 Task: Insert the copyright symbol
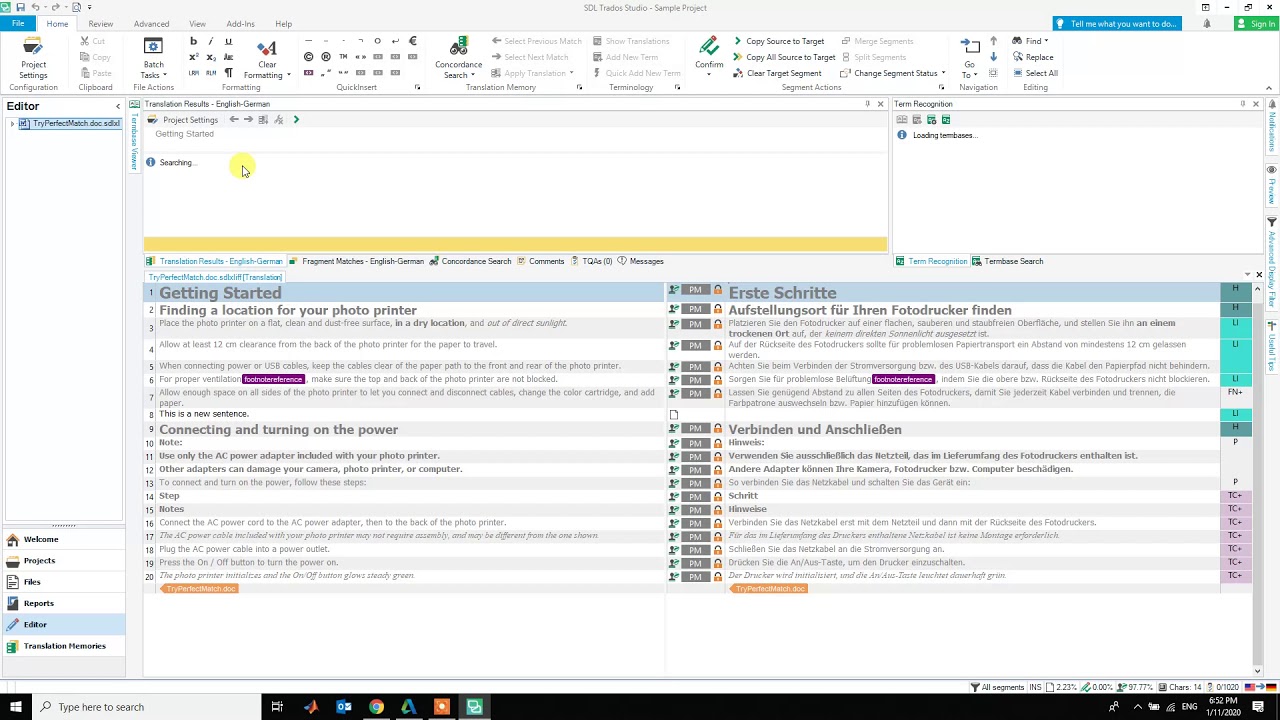[308, 57]
